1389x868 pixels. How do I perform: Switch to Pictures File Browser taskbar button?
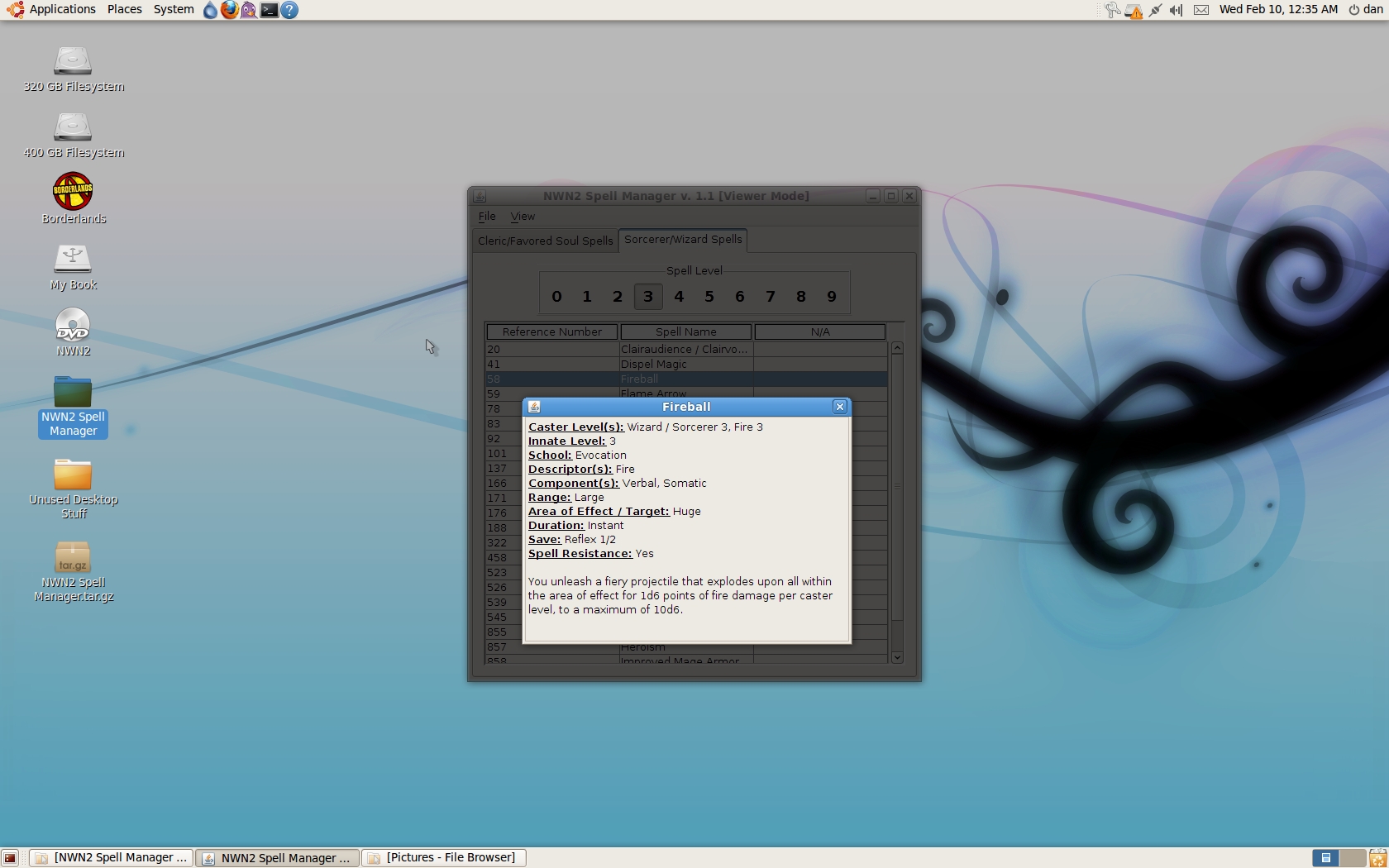coord(443,858)
